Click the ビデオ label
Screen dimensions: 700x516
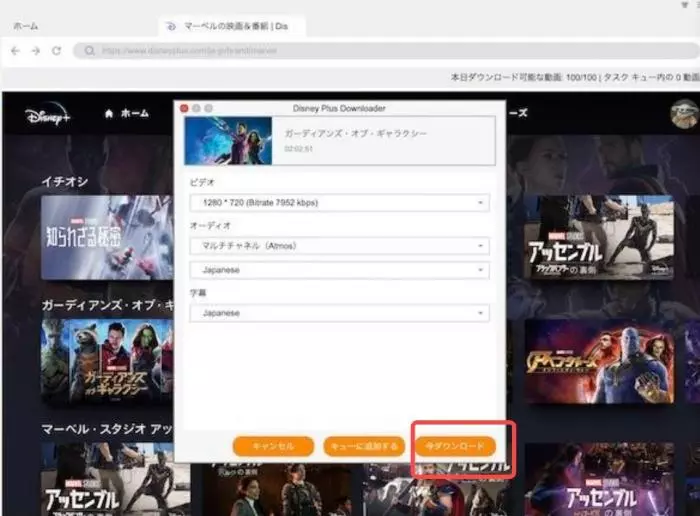pyautogui.click(x=202, y=183)
